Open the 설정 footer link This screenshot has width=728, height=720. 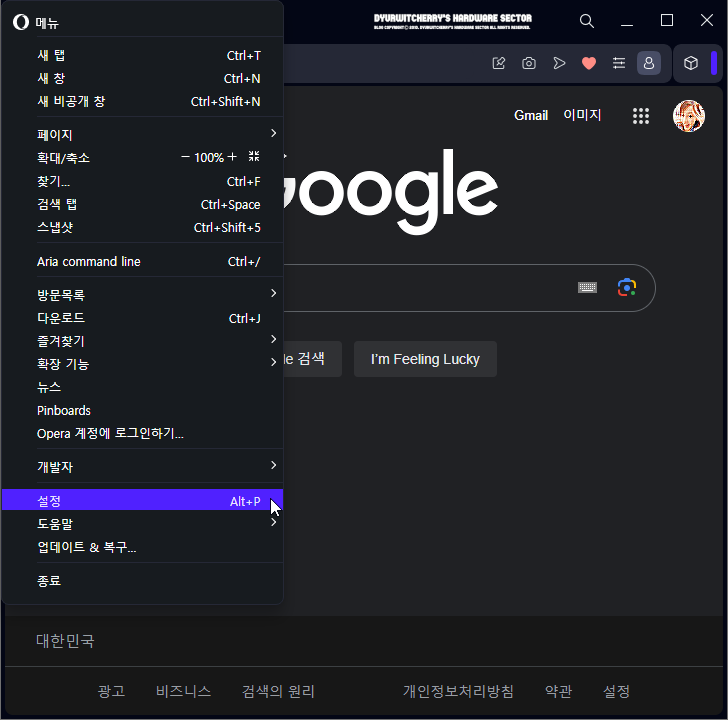[616, 691]
